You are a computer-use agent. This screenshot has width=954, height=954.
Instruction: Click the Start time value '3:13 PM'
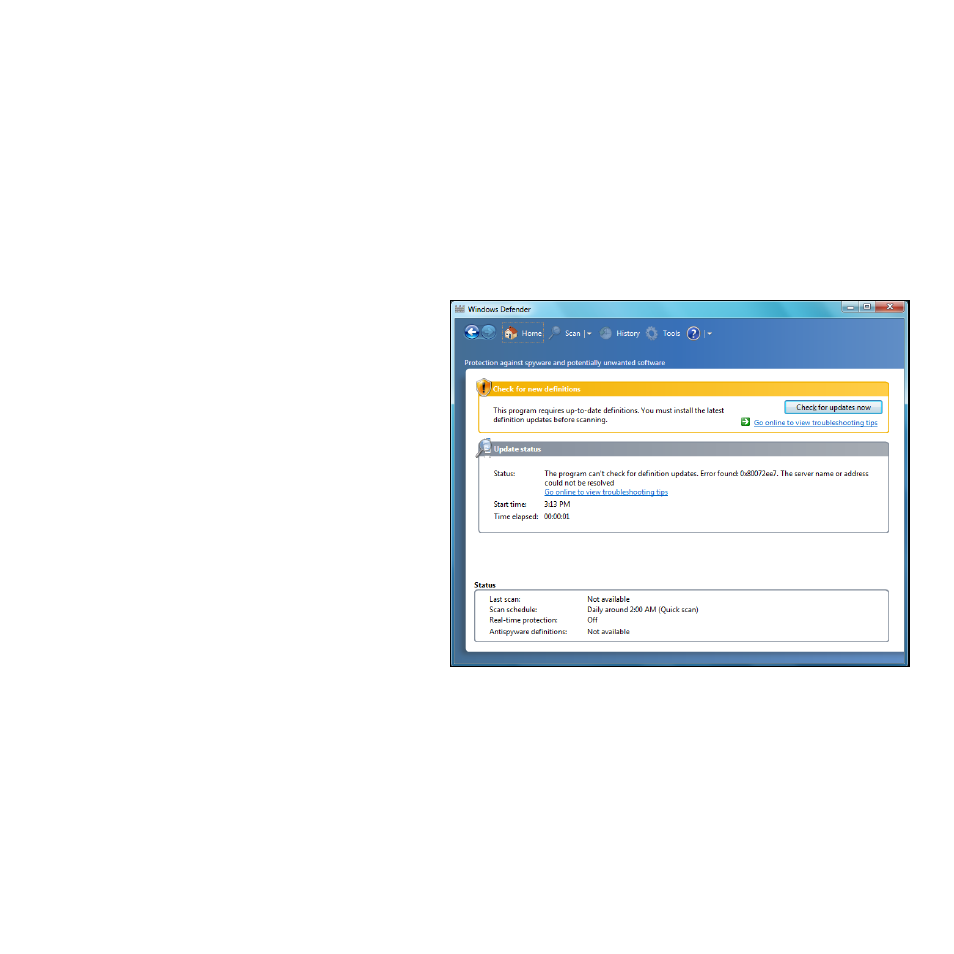pos(557,504)
